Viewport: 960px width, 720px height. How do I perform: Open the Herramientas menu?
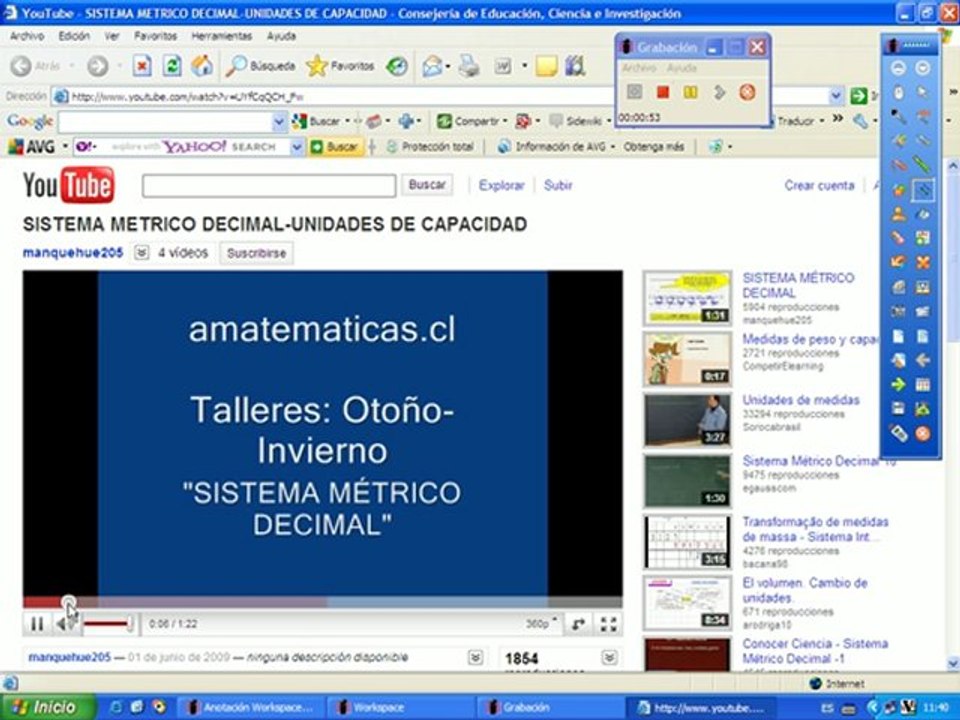[x=222, y=36]
